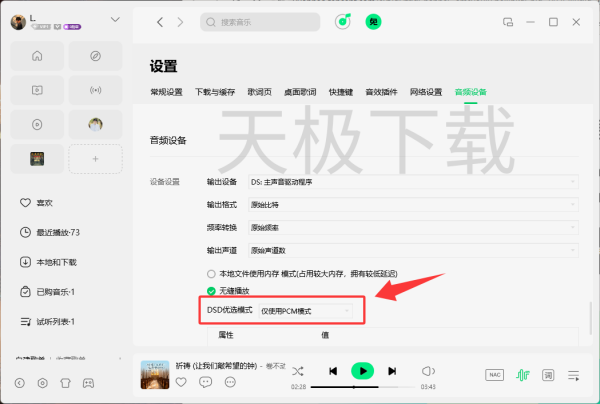Click the volume speaker icon
Screen dimensions: 600x404
click(428, 371)
